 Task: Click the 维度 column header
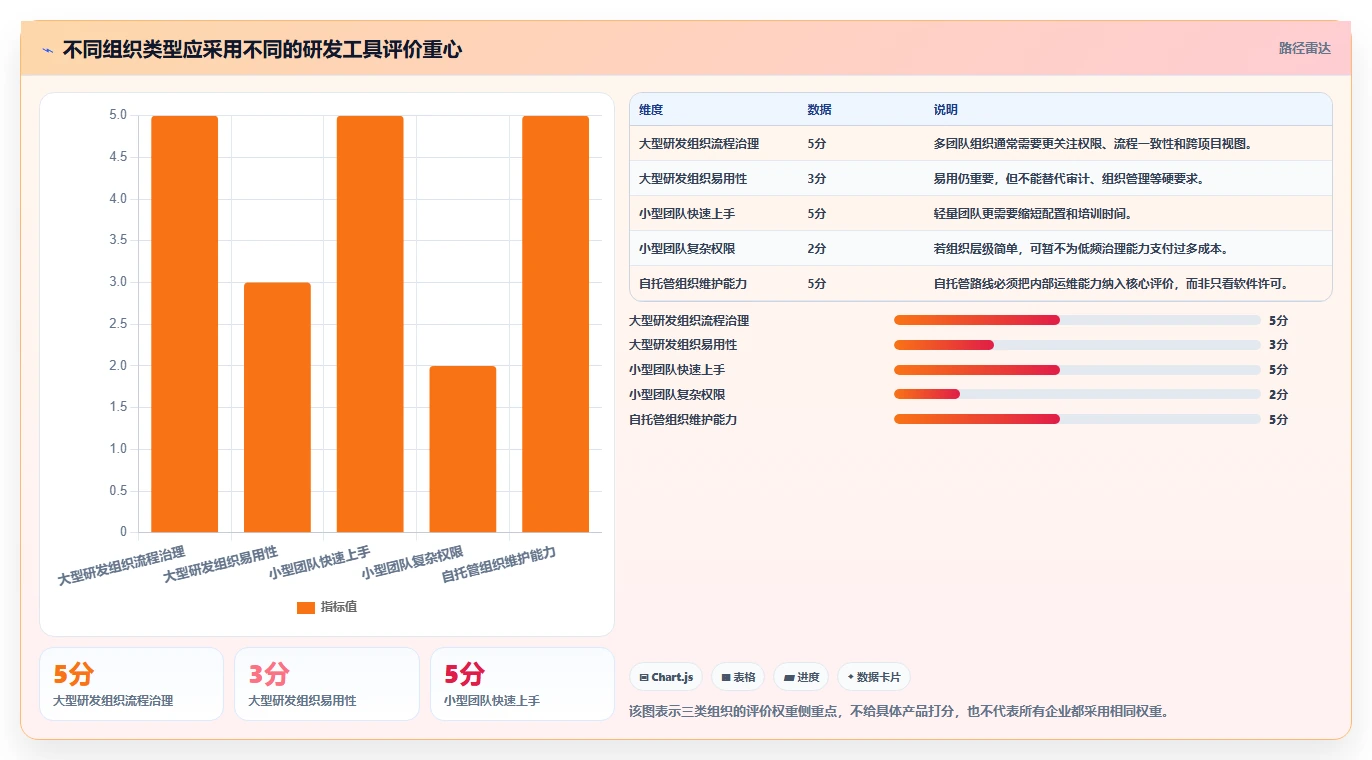click(x=651, y=110)
